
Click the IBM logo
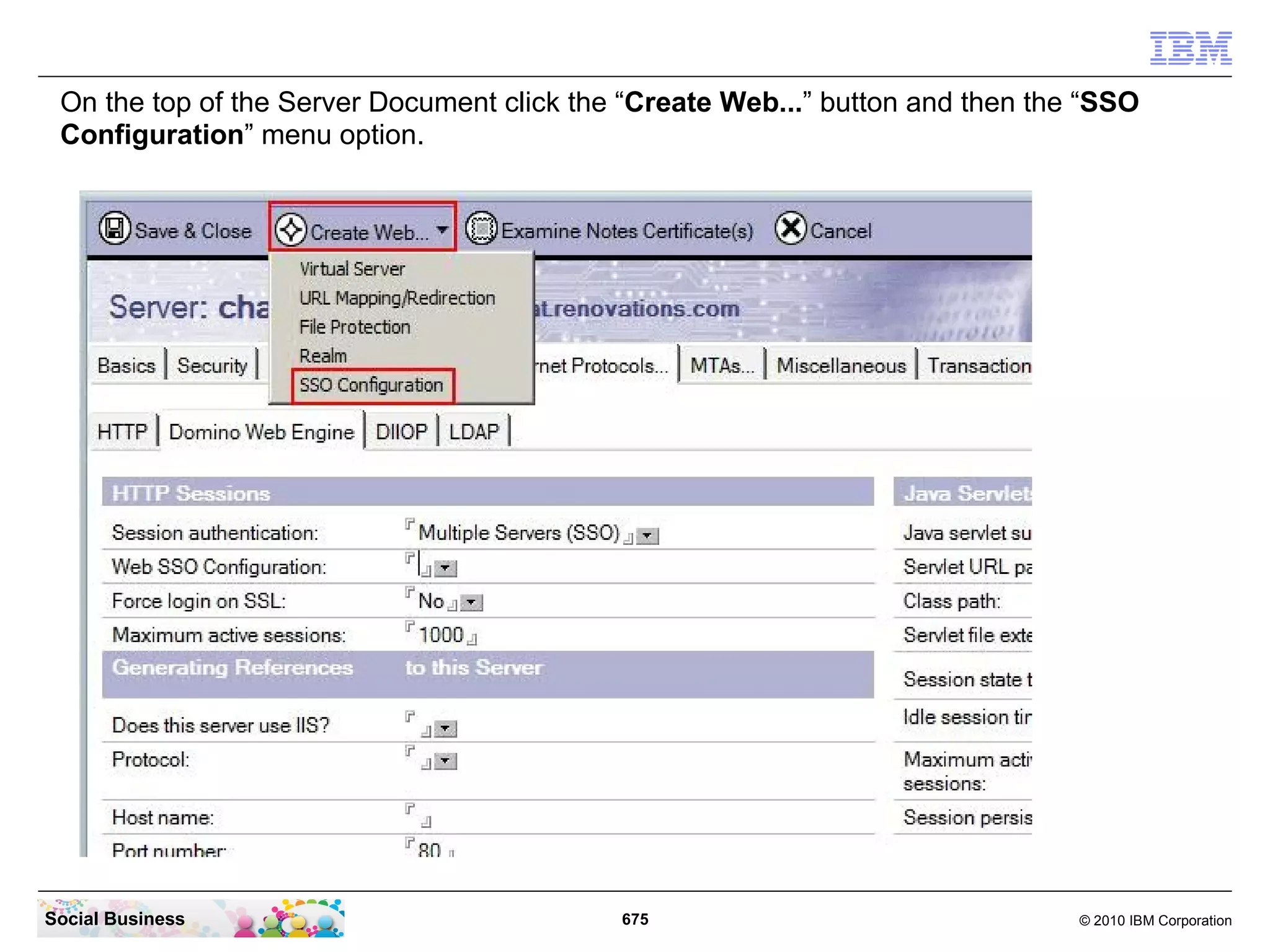tap(1191, 48)
